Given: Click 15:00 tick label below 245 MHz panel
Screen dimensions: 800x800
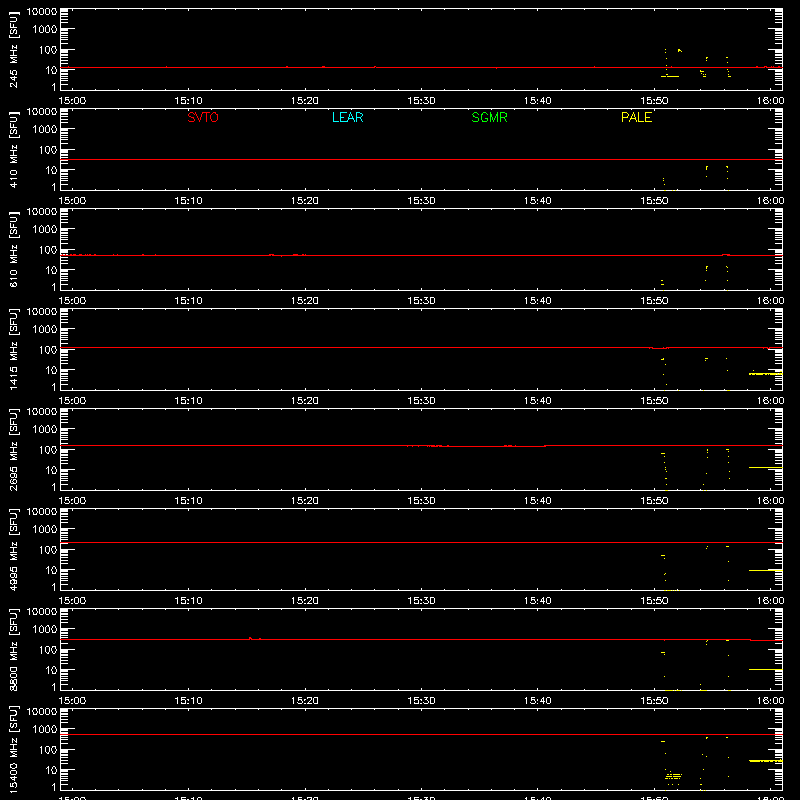Looking at the screenshot, I should [72, 101].
